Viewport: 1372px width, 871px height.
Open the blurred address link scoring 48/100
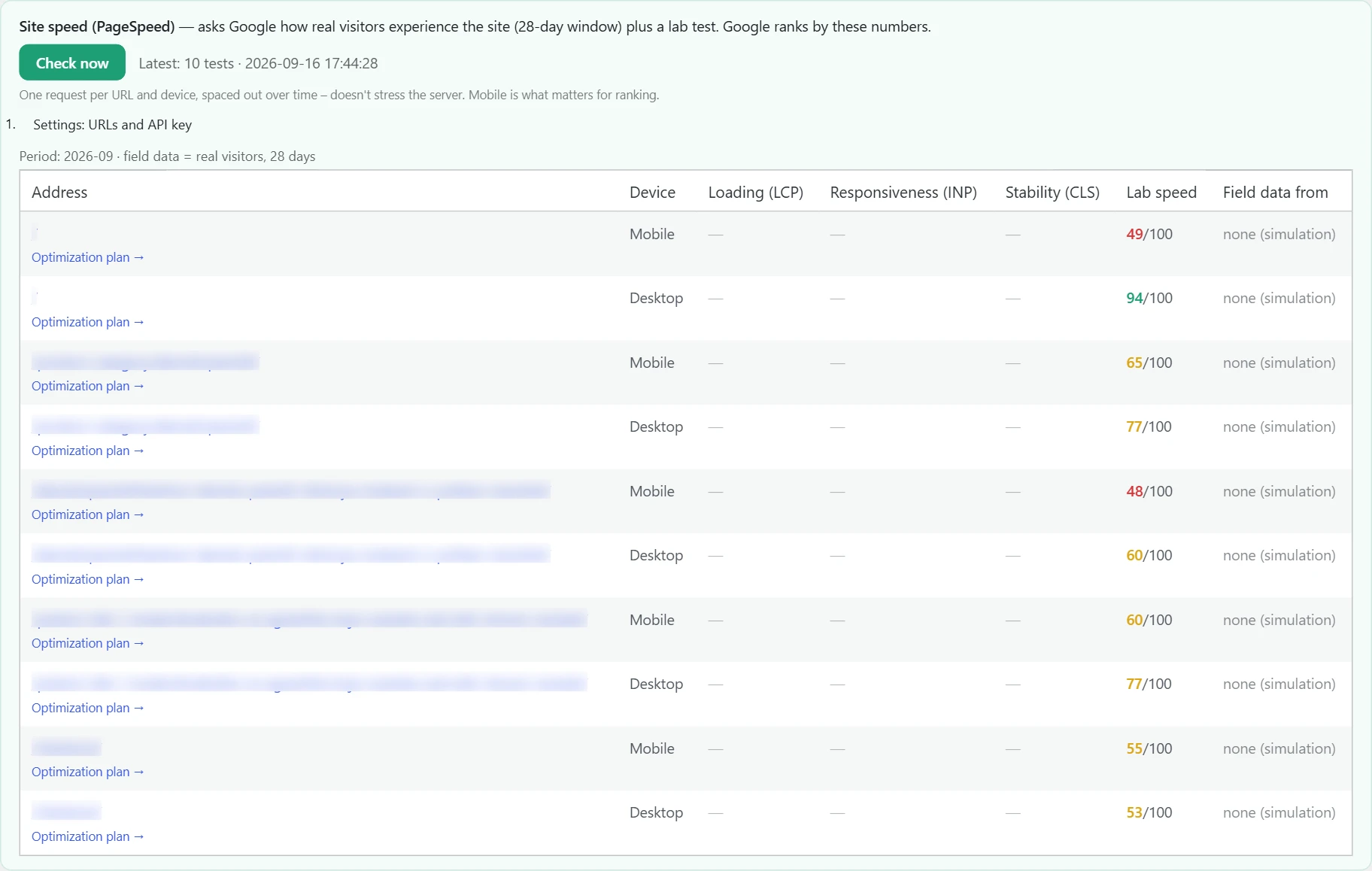pyautogui.click(x=291, y=491)
